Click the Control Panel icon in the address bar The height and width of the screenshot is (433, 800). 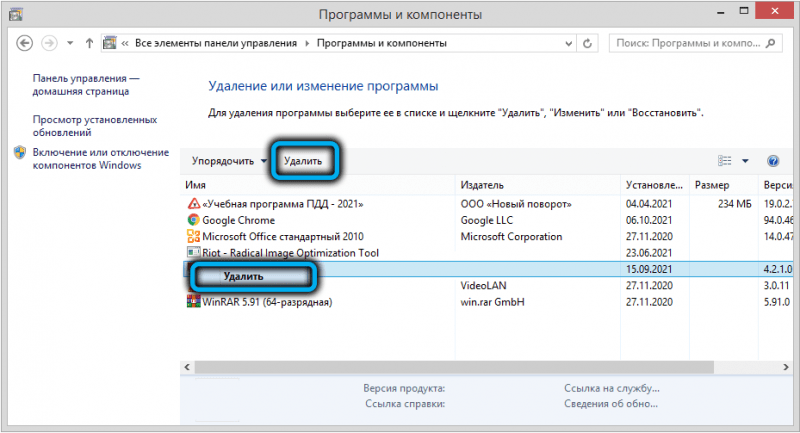tap(110, 43)
